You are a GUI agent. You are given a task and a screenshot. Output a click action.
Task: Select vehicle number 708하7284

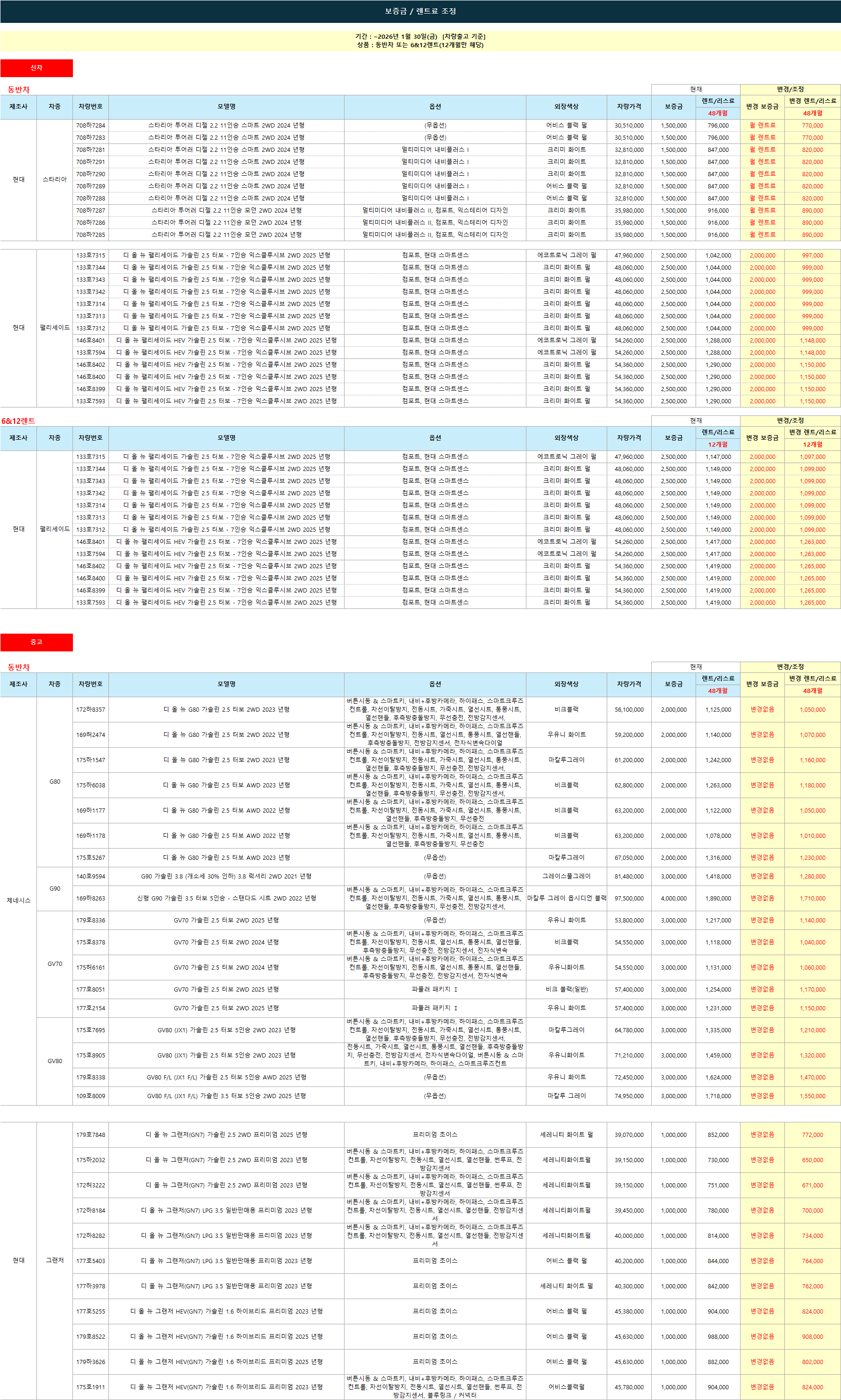91,126
